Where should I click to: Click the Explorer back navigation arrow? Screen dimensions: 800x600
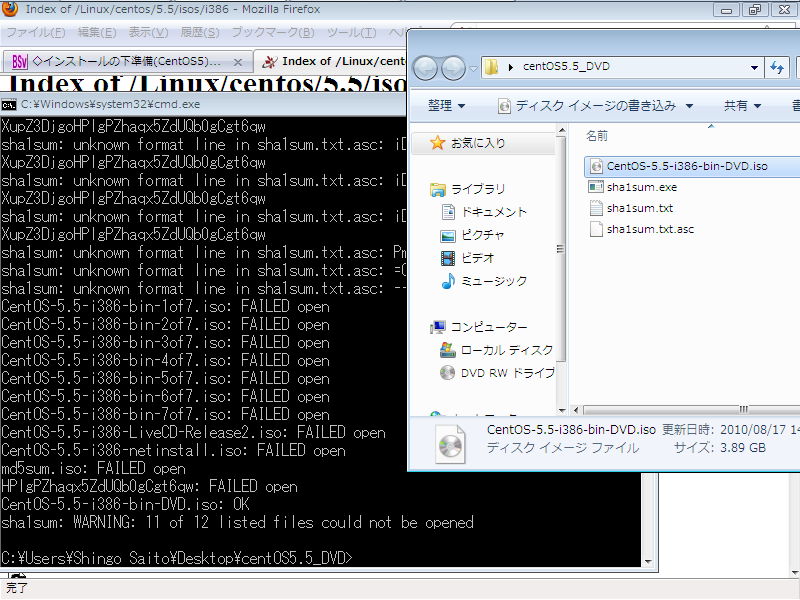coord(426,67)
